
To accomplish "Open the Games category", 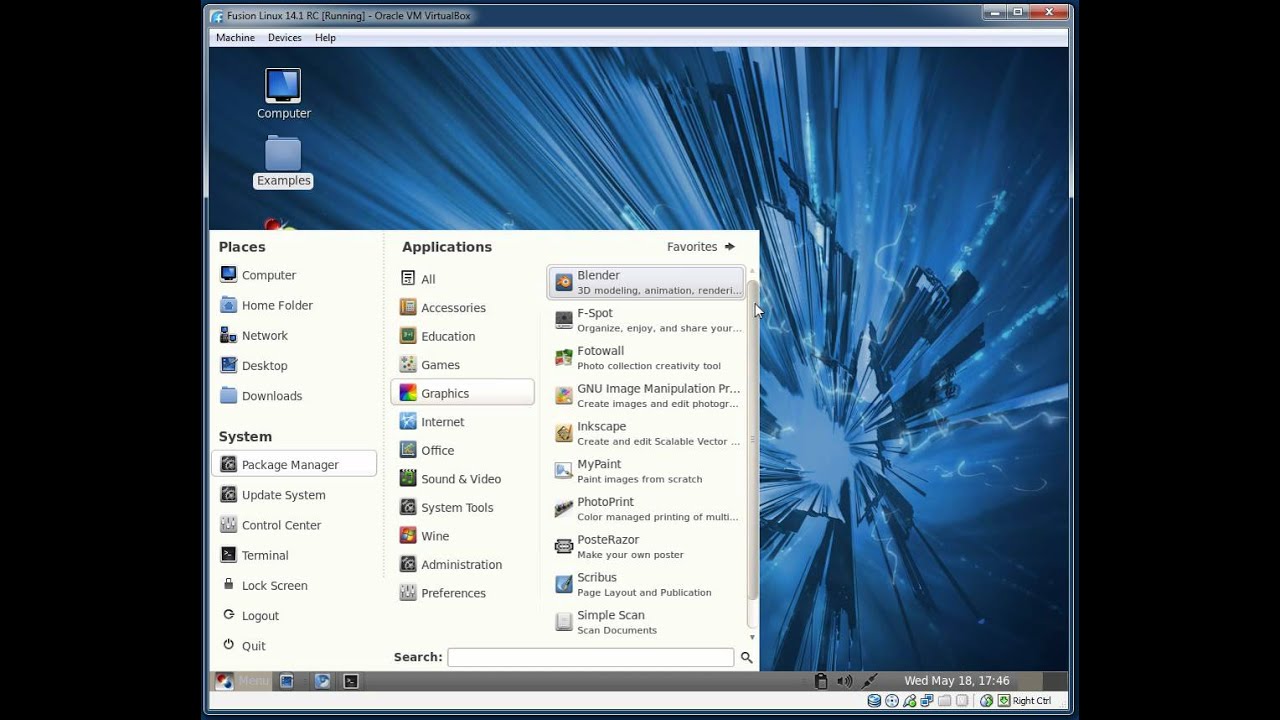I will [462, 365].
